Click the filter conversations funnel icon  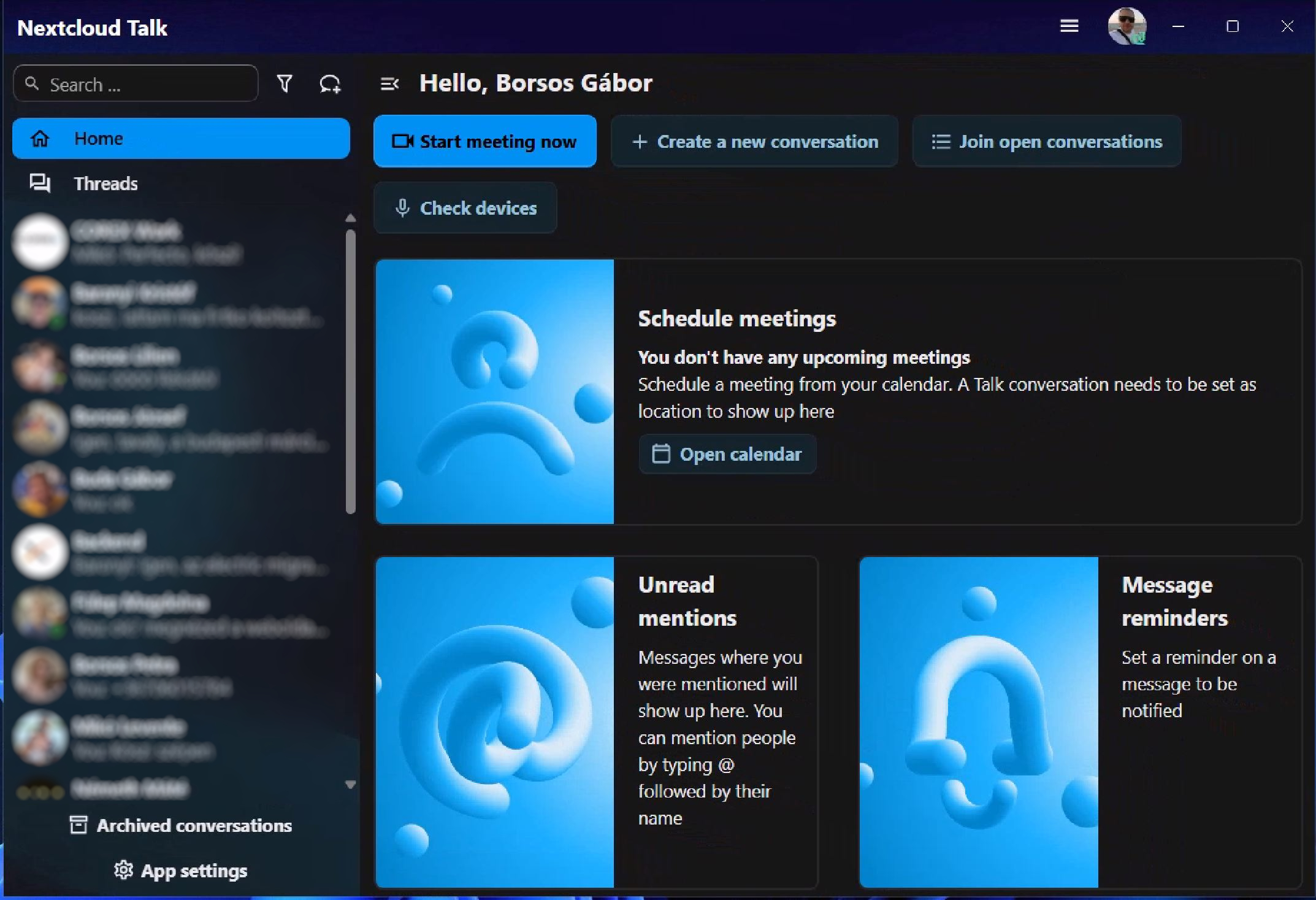[285, 83]
